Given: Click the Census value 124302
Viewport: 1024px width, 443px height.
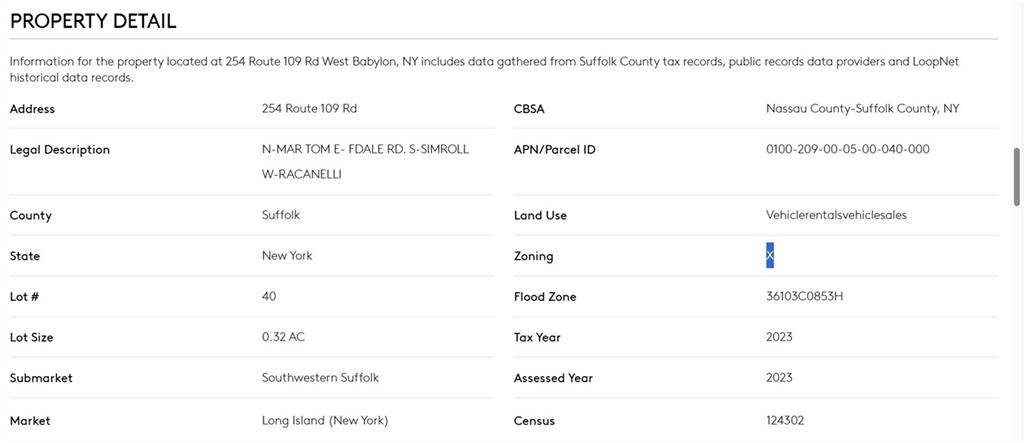Looking at the screenshot, I should [x=785, y=421].
